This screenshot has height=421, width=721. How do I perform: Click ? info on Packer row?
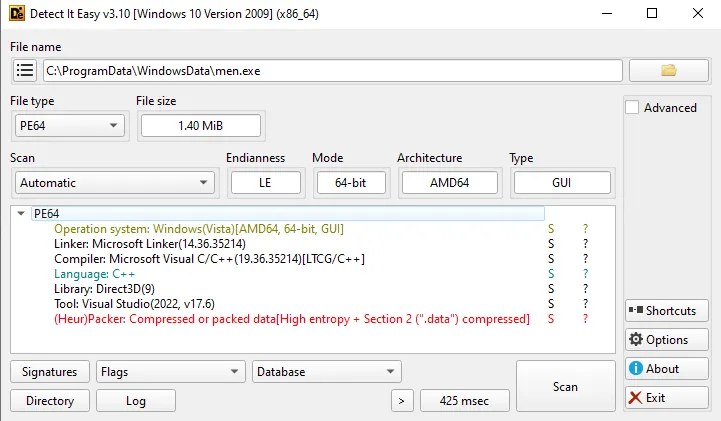pyautogui.click(x=585, y=319)
